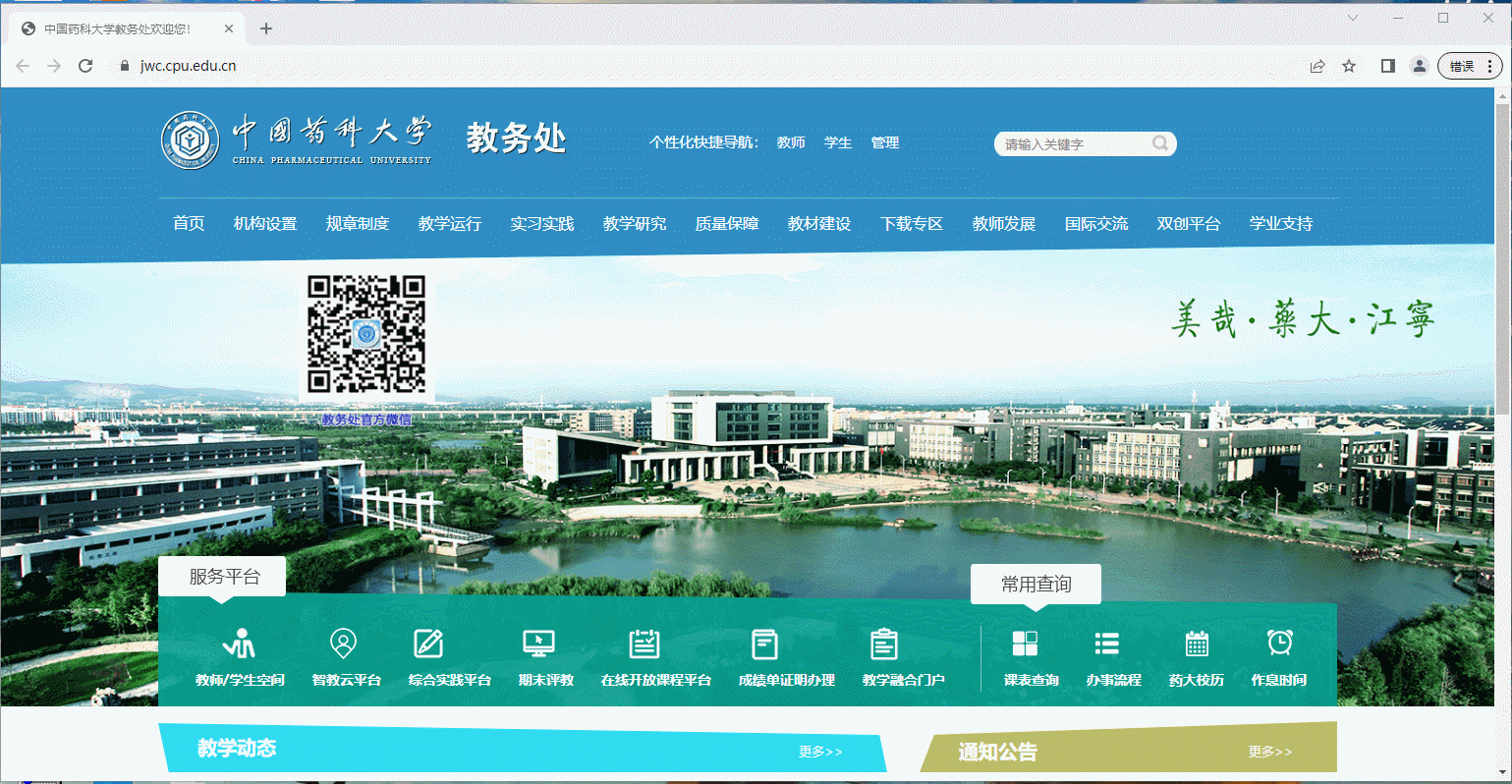The width and height of the screenshot is (1512, 784).
Task: Expand the 下载专区 menu item
Action: click(x=912, y=224)
